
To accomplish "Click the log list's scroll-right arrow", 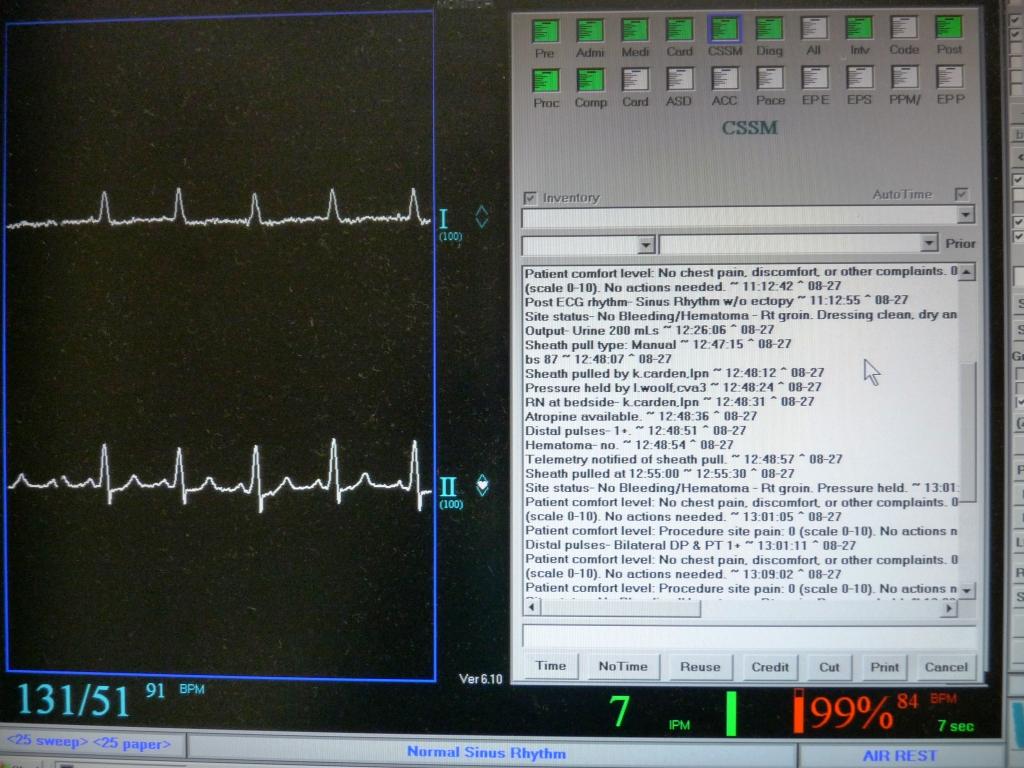I will click(x=949, y=608).
